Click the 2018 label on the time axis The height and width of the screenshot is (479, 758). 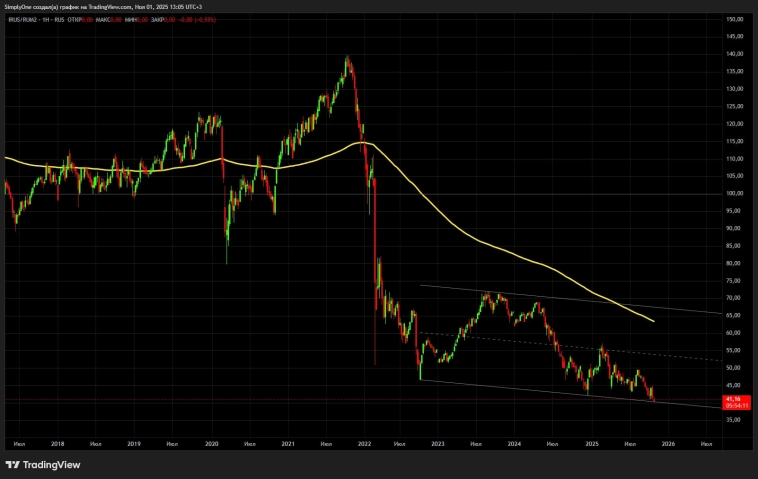[58, 444]
